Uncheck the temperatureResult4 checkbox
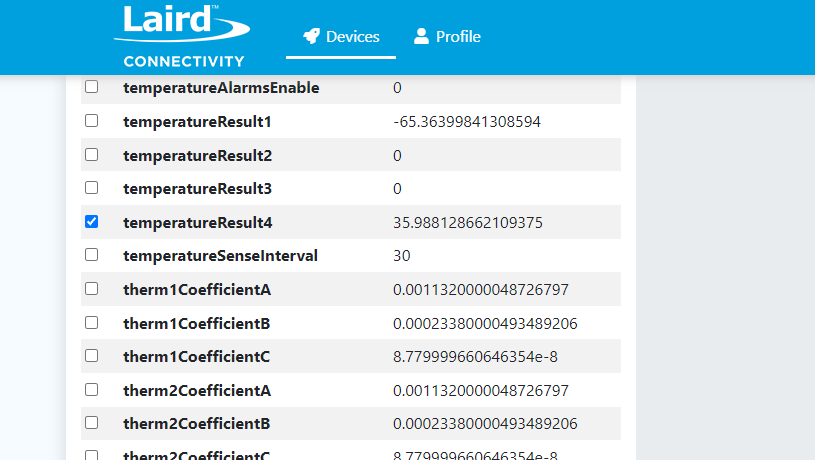Screen dimensions: 815x460 92,221
